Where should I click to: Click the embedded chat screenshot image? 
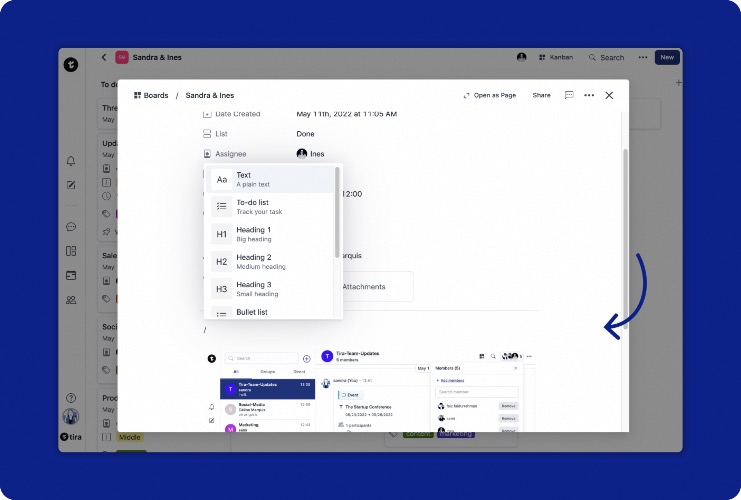click(x=371, y=390)
